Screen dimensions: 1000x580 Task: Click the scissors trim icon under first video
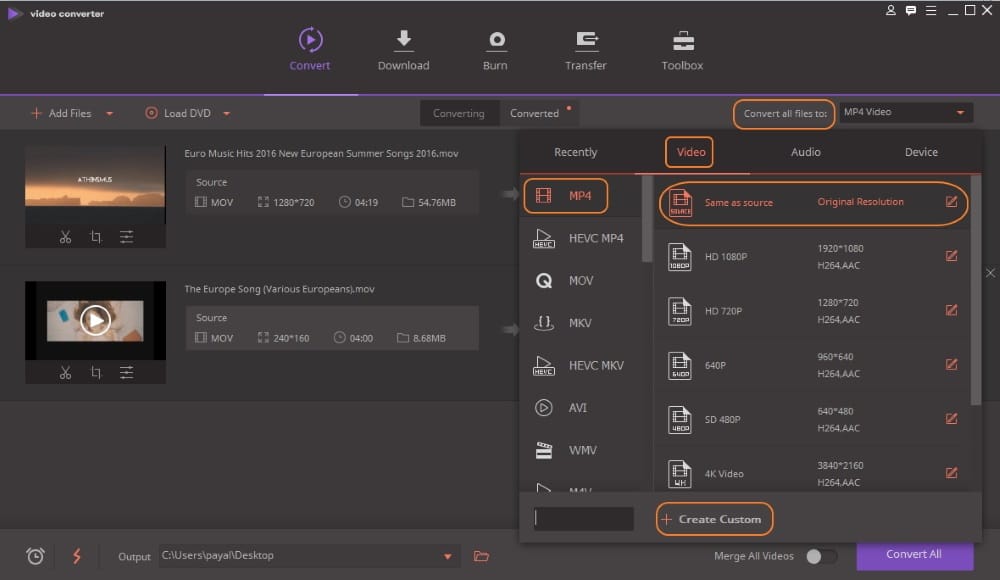point(65,237)
